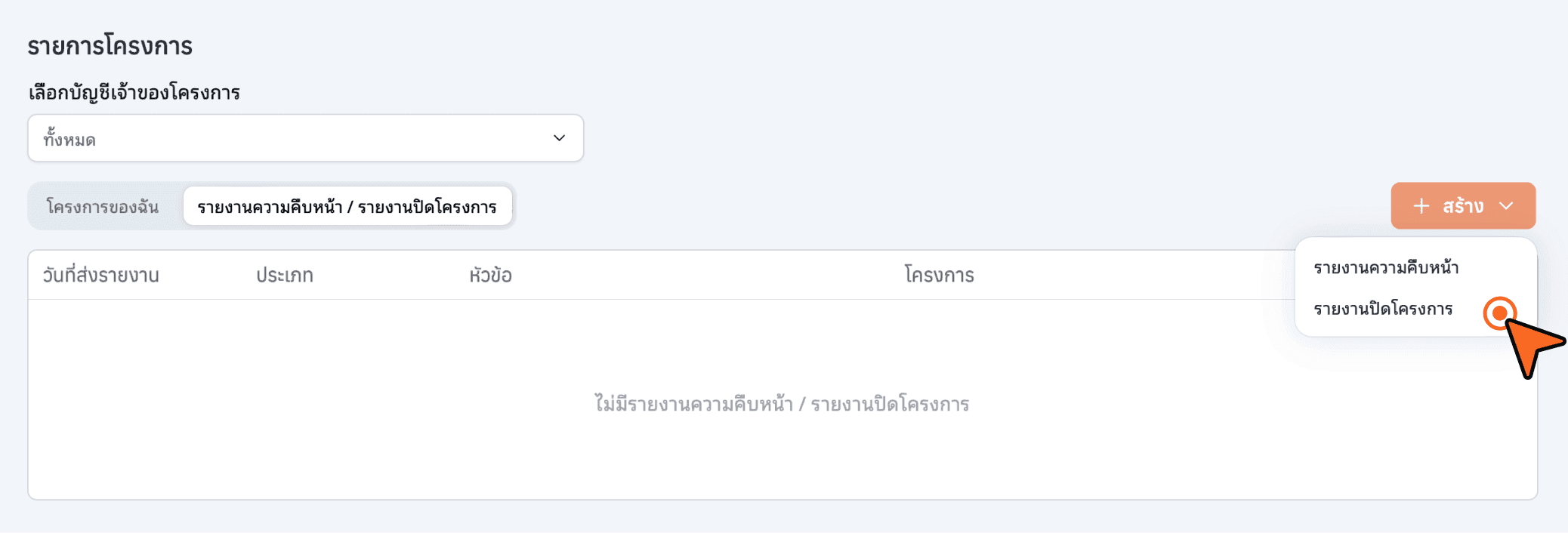
Task: Choose รายงานปิดโครงการ from the create menu
Action: pyautogui.click(x=1383, y=310)
